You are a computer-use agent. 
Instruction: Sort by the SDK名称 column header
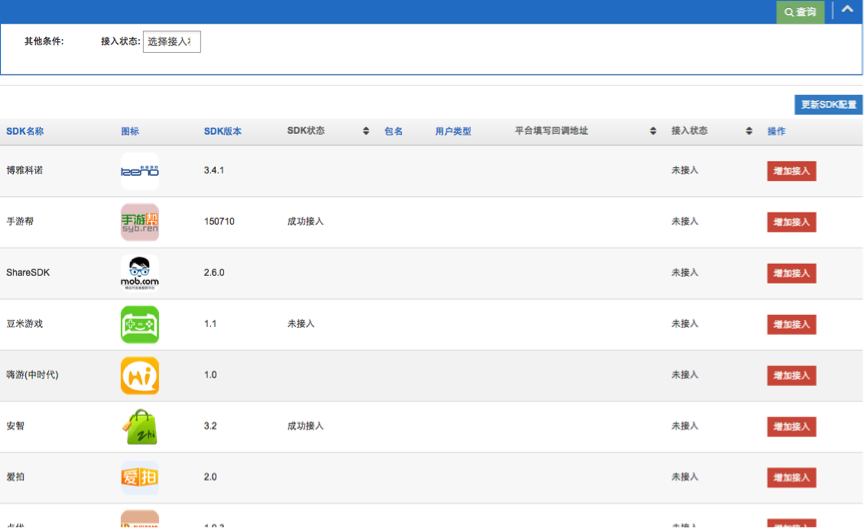[25, 131]
